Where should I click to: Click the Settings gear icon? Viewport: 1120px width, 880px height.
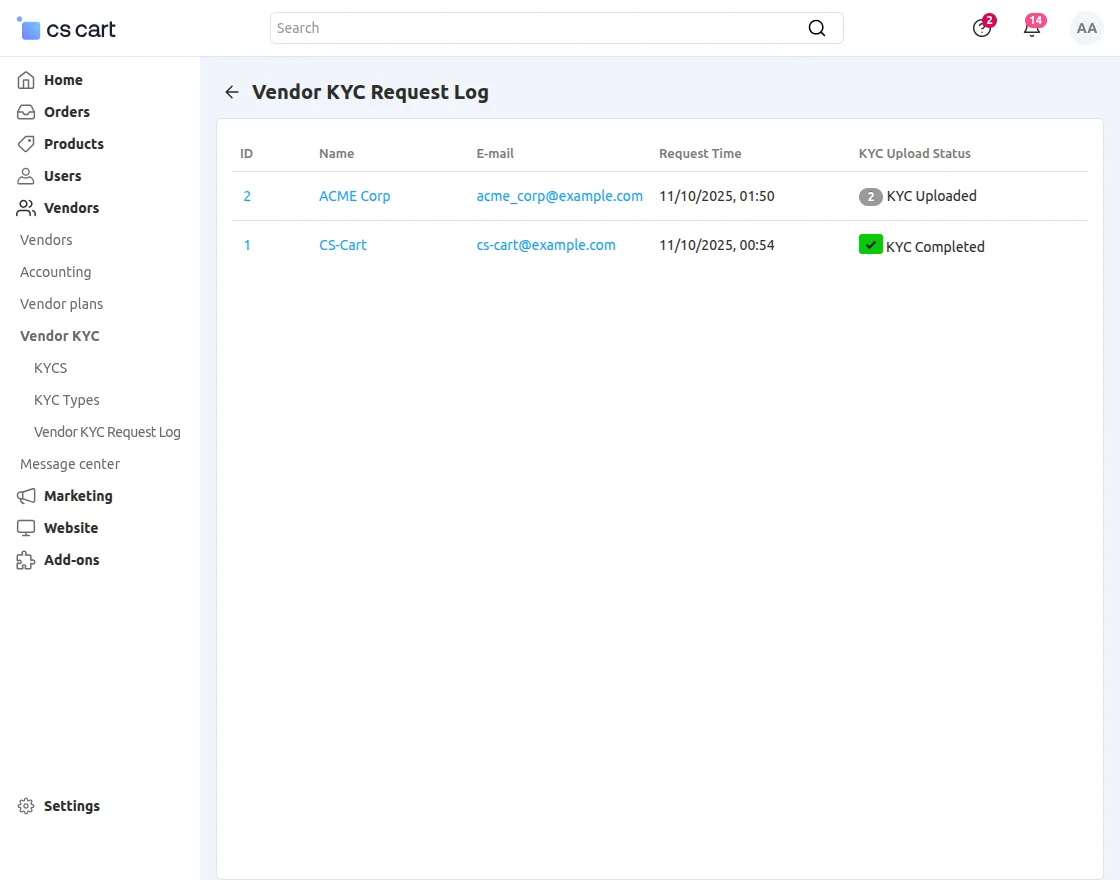[25, 805]
